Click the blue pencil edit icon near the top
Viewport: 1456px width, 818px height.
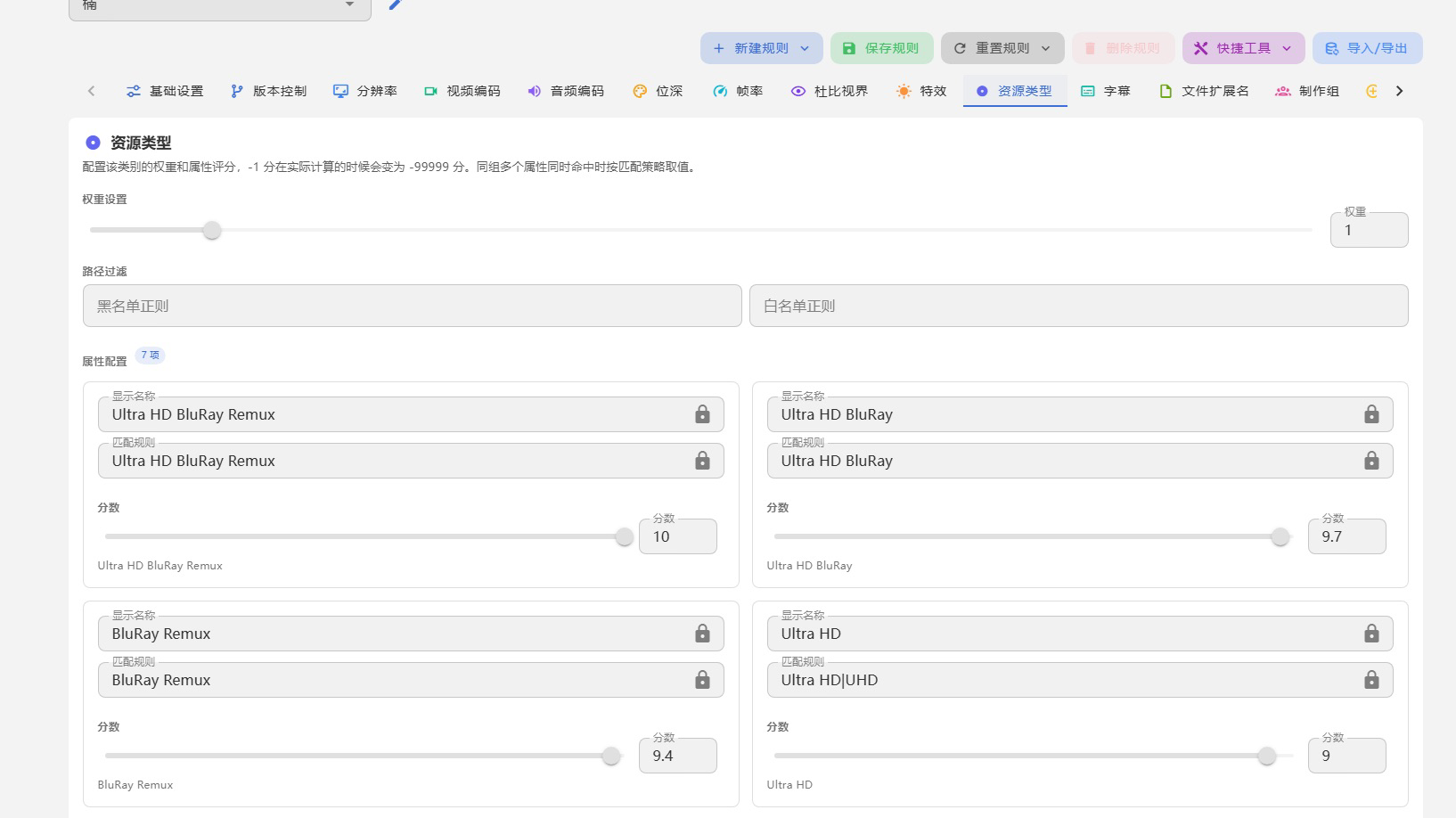pyautogui.click(x=397, y=4)
